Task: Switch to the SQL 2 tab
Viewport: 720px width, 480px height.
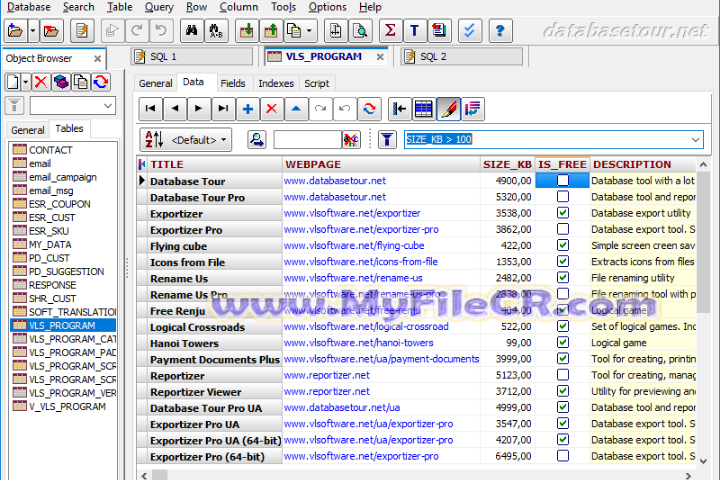Action: click(x=462, y=56)
